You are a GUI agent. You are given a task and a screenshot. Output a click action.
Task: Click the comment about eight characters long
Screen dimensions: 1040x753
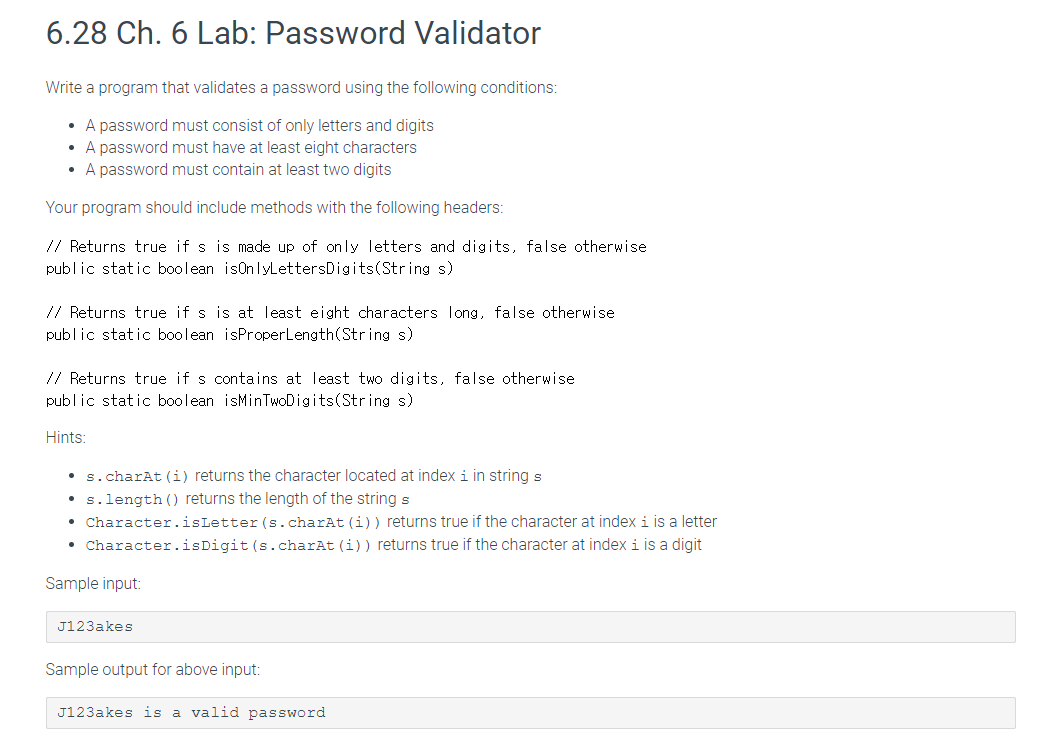tap(330, 312)
